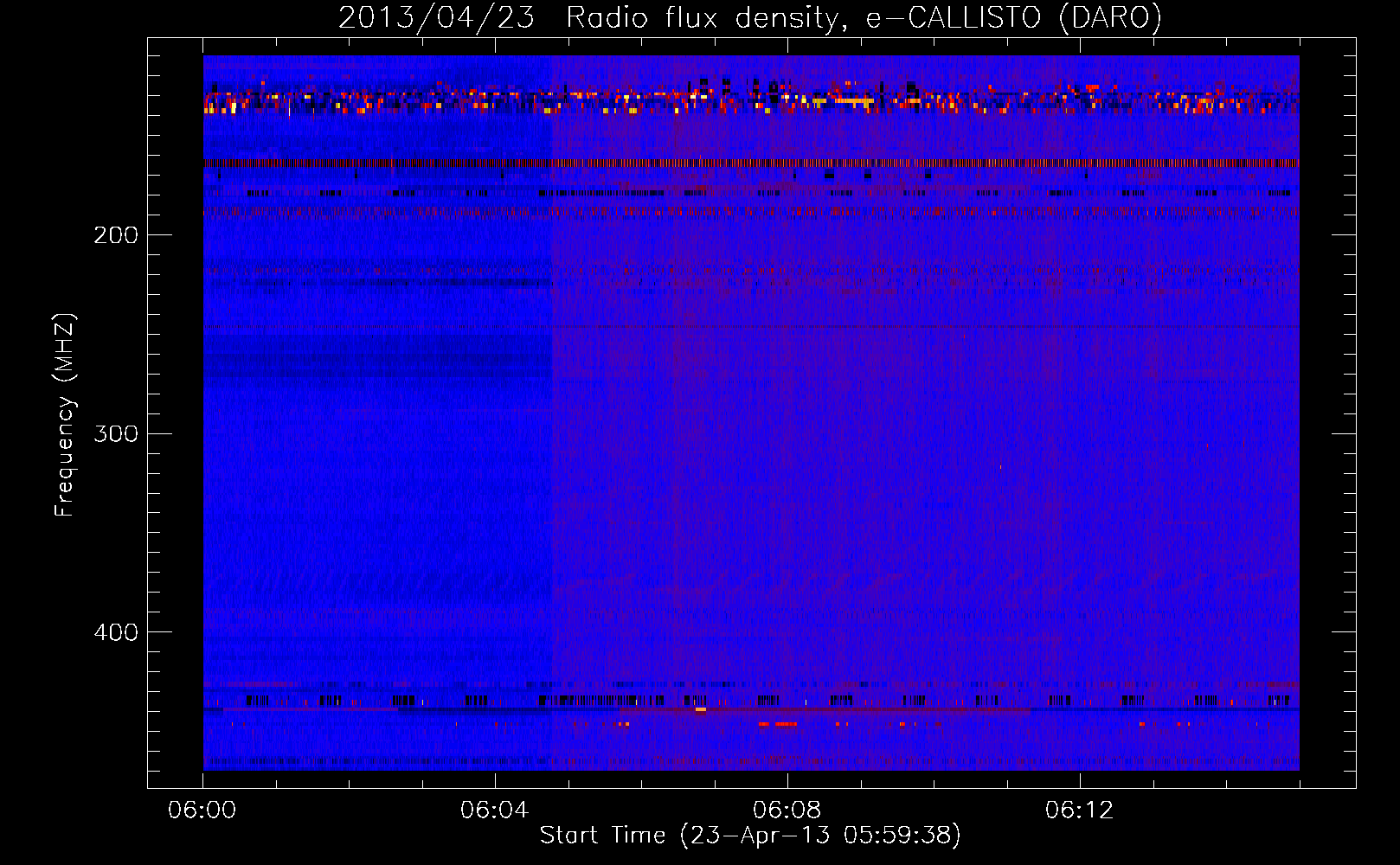Click the 06:00 time tick label

pyautogui.click(x=202, y=810)
